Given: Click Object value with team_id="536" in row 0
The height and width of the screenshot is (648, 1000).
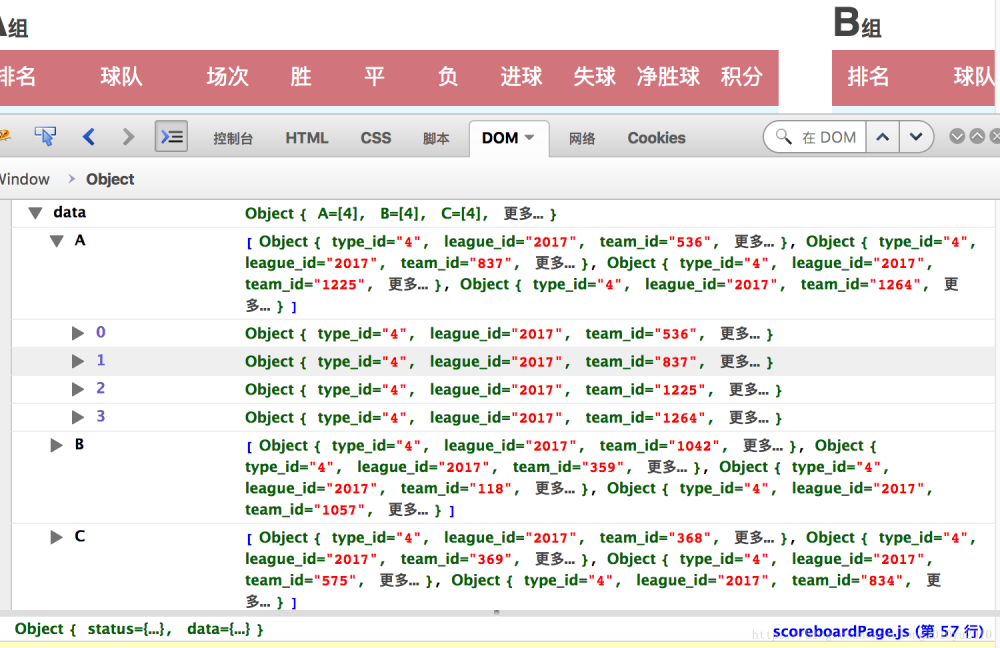Looking at the screenshot, I should [x=509, y=334].
